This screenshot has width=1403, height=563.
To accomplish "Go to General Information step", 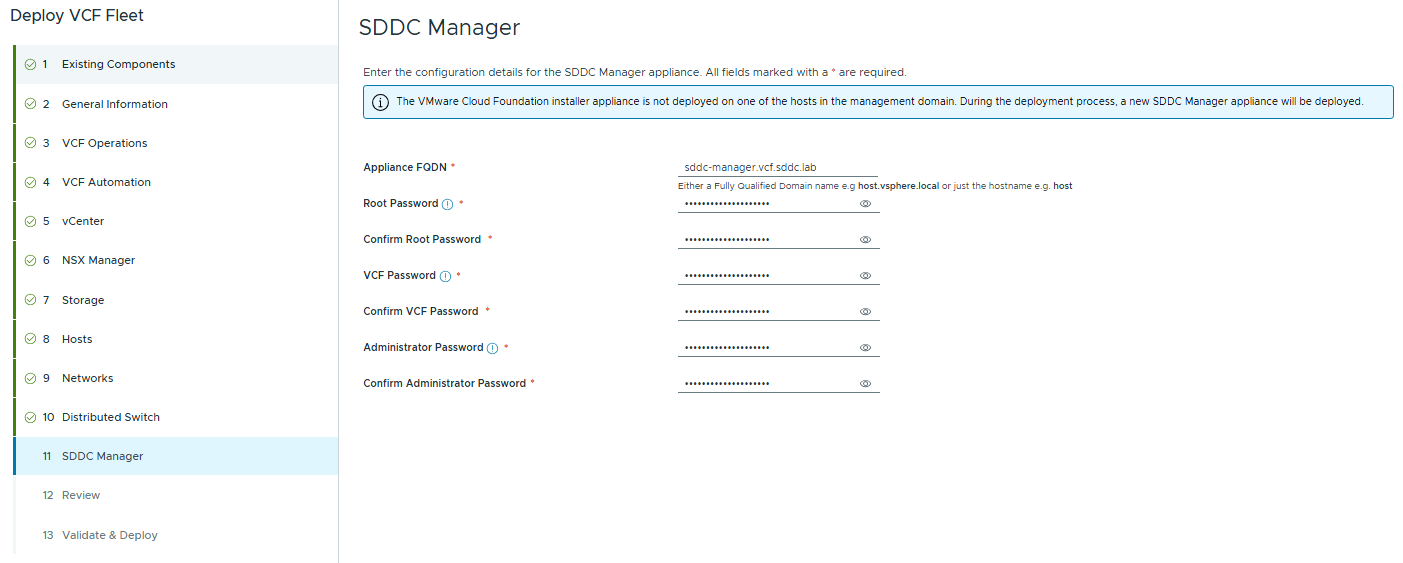I will pyautogui.click(x=114, y=104).
